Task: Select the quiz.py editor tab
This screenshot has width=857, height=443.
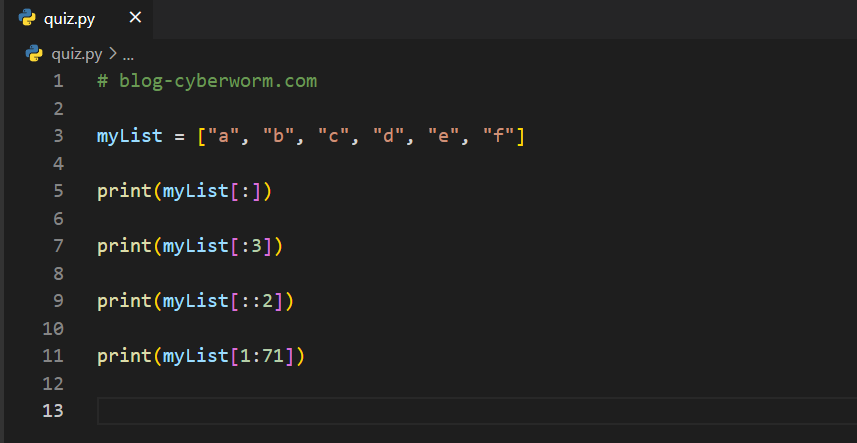Action: point(70,18)
